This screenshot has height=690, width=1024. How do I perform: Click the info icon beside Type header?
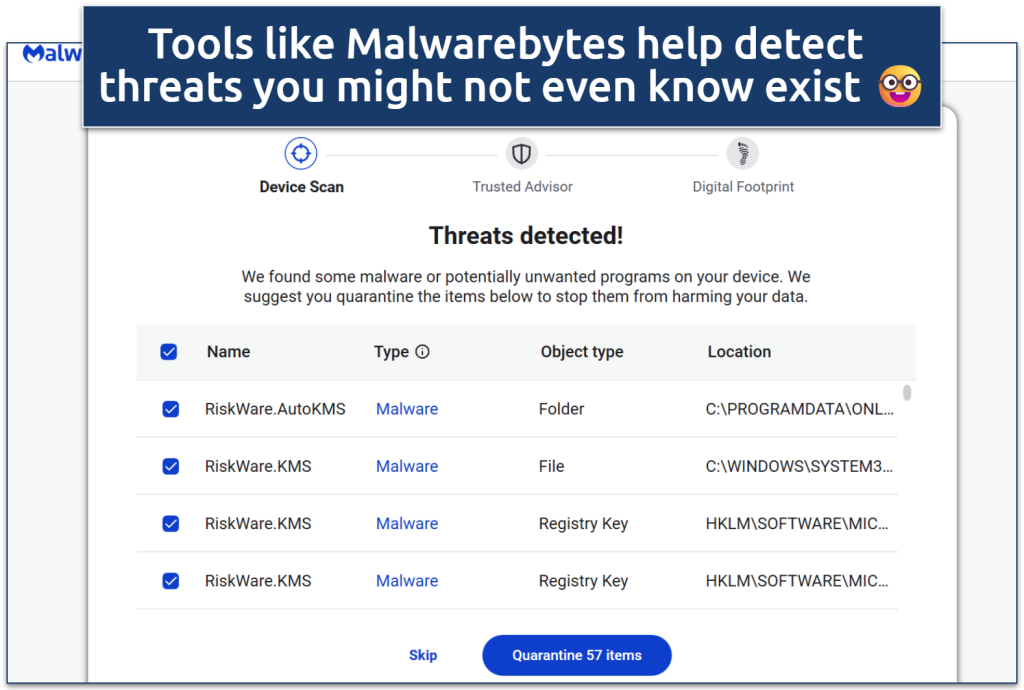click(422, 352)
